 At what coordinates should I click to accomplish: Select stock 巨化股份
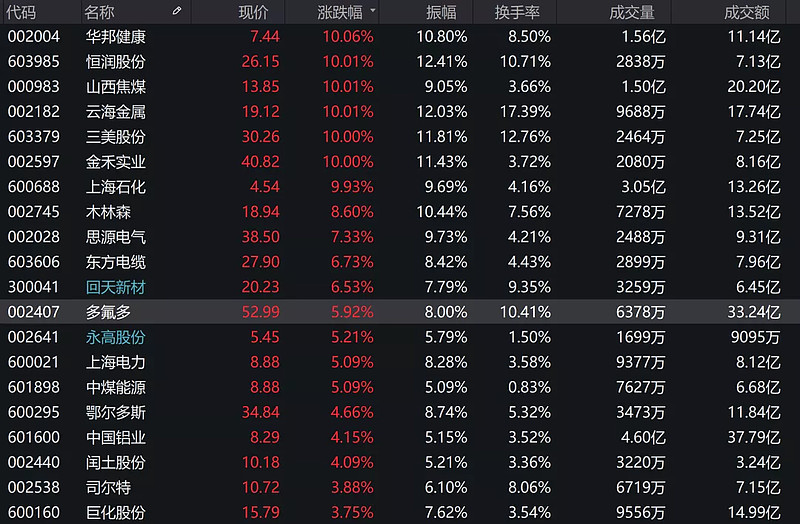(x=115, y=512)
